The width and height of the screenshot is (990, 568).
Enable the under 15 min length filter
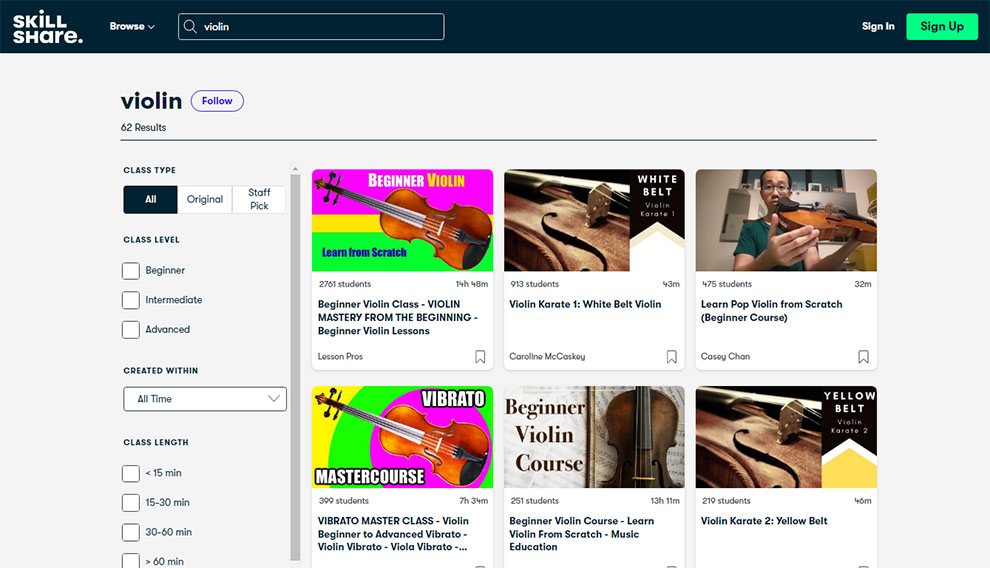(x=131, y=473)
